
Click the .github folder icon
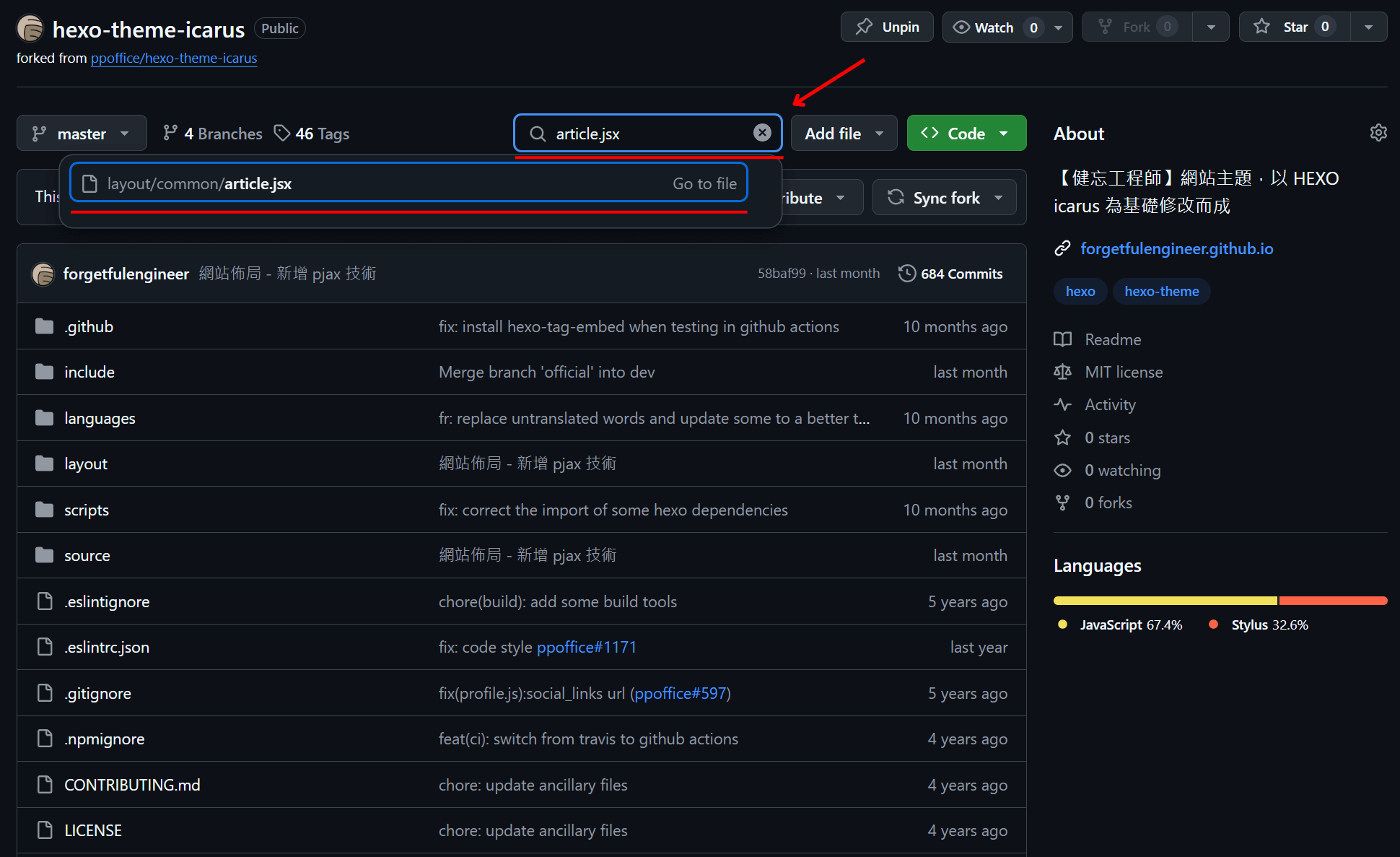pyautogui.click(x=45, y=326)
